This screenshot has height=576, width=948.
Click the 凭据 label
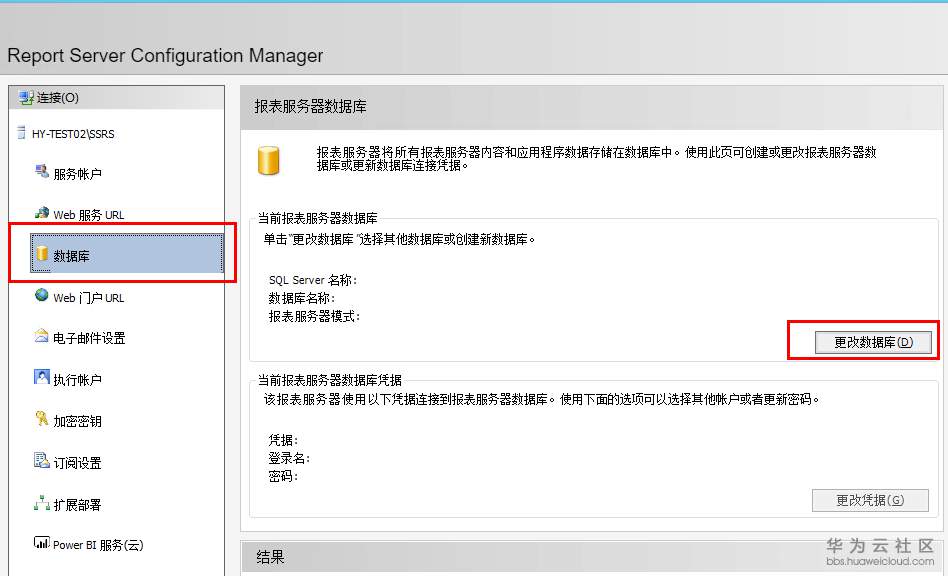tap(283, 440)
